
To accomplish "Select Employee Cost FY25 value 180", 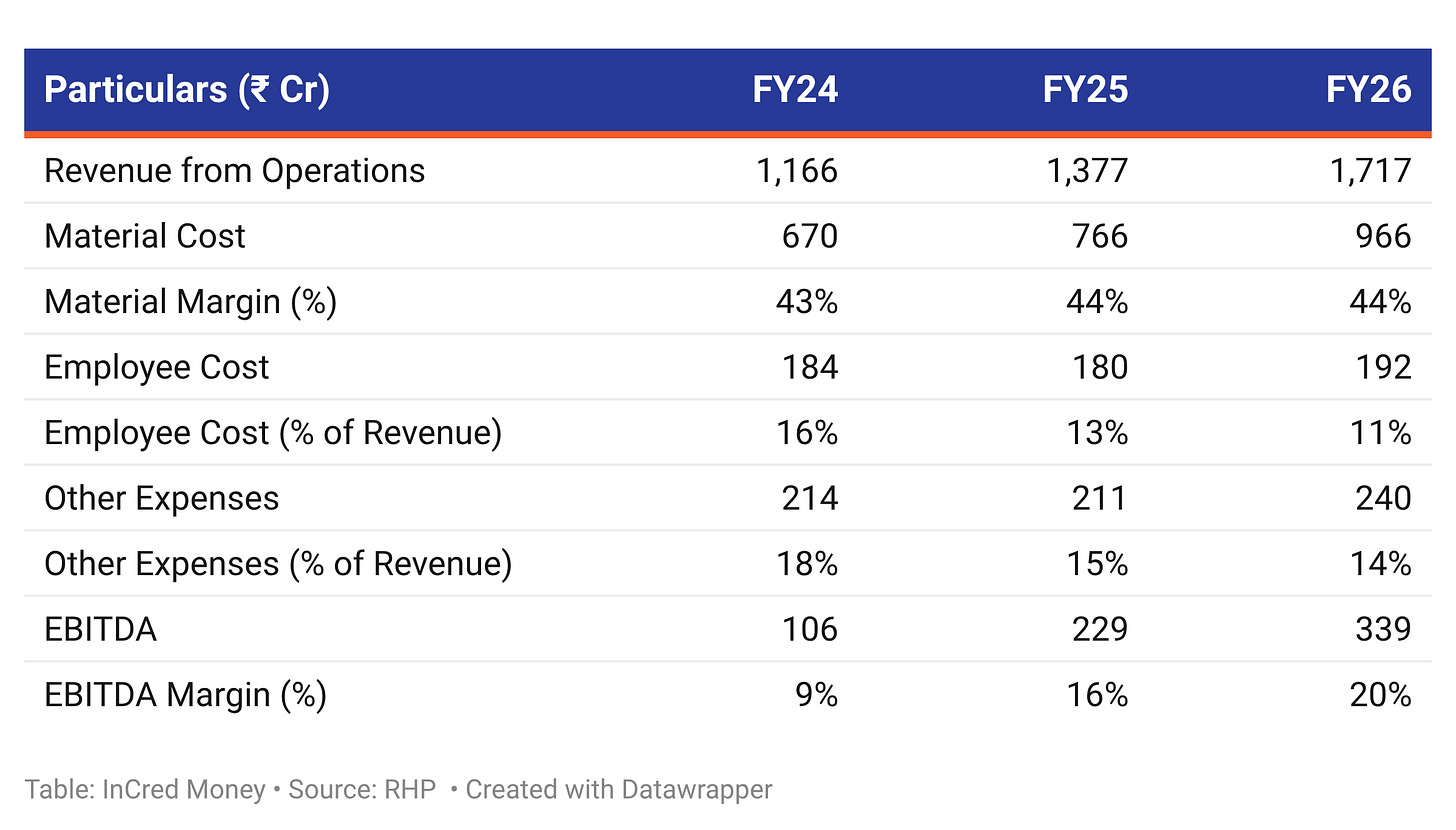I will pos(1101,368).
